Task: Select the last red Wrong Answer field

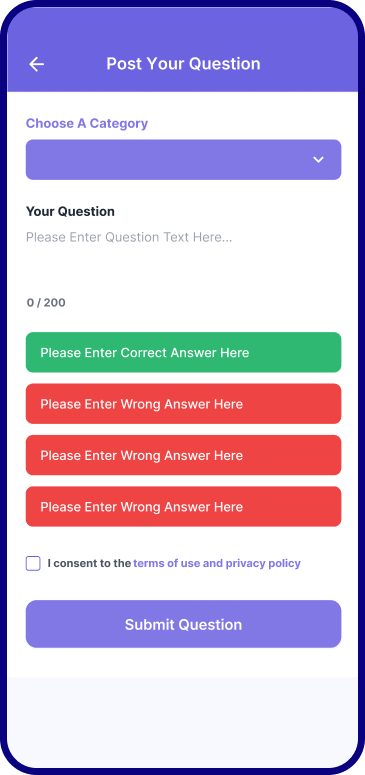Action: pos(183,507)
